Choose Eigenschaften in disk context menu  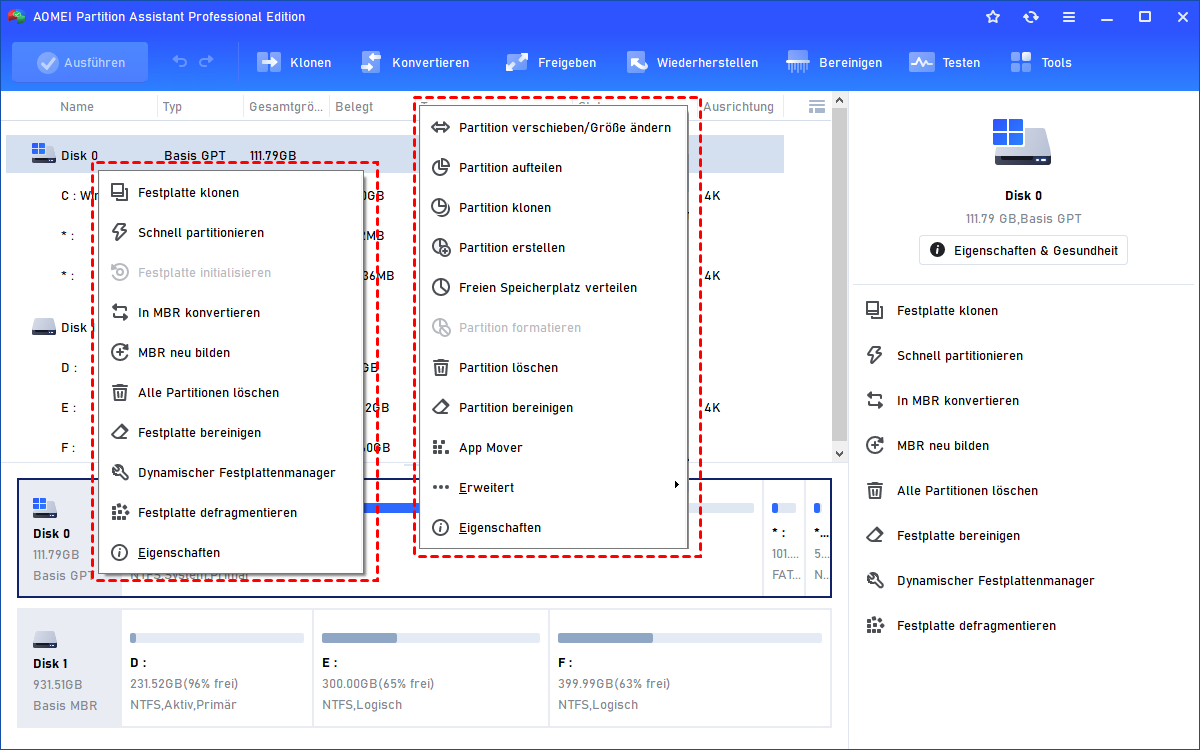230,552
